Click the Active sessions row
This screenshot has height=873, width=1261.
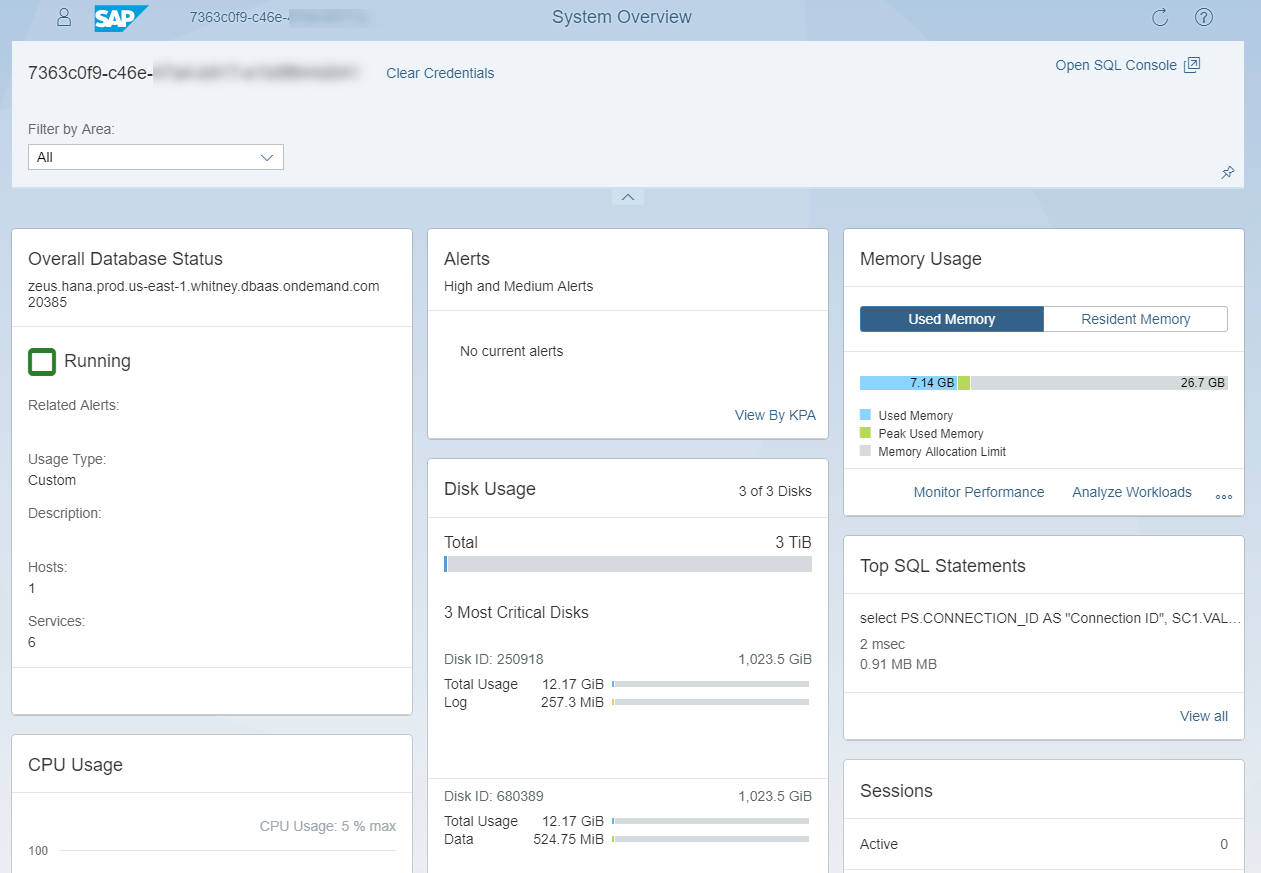1044,844
